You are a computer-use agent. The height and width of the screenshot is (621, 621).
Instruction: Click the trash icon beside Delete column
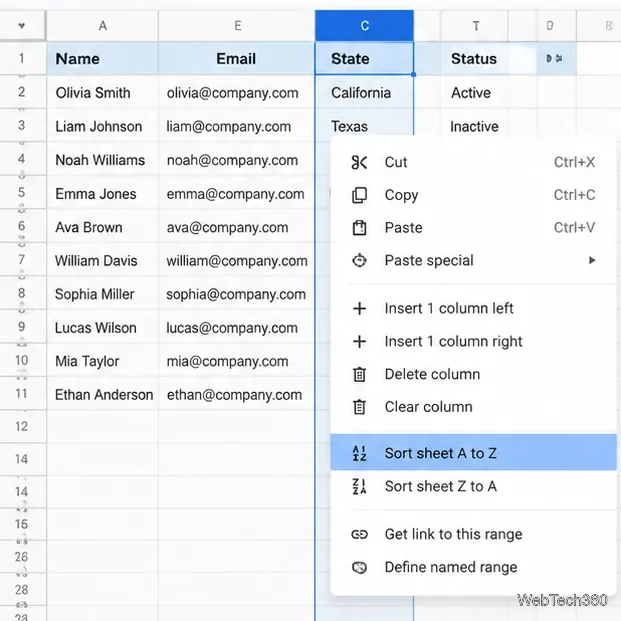click(359, 374)
